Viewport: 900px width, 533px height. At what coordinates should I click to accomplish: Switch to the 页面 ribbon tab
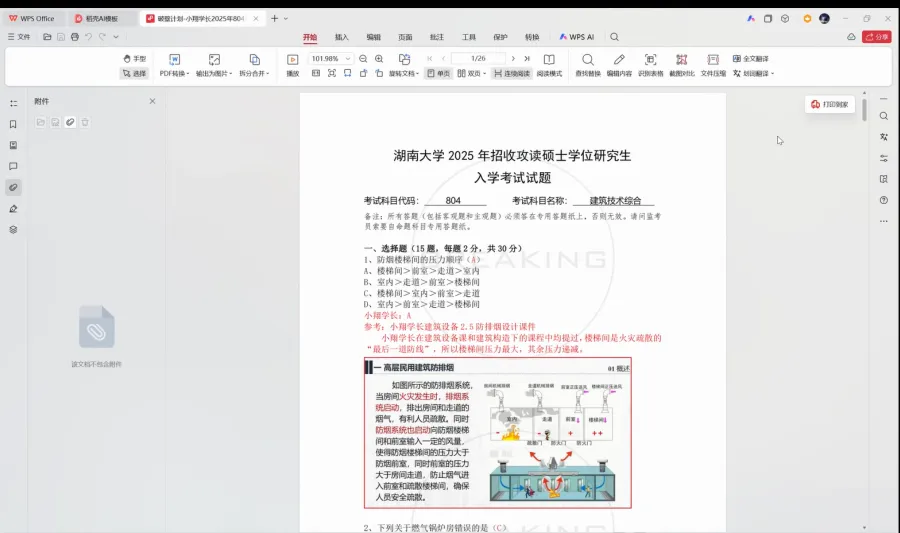405,37
